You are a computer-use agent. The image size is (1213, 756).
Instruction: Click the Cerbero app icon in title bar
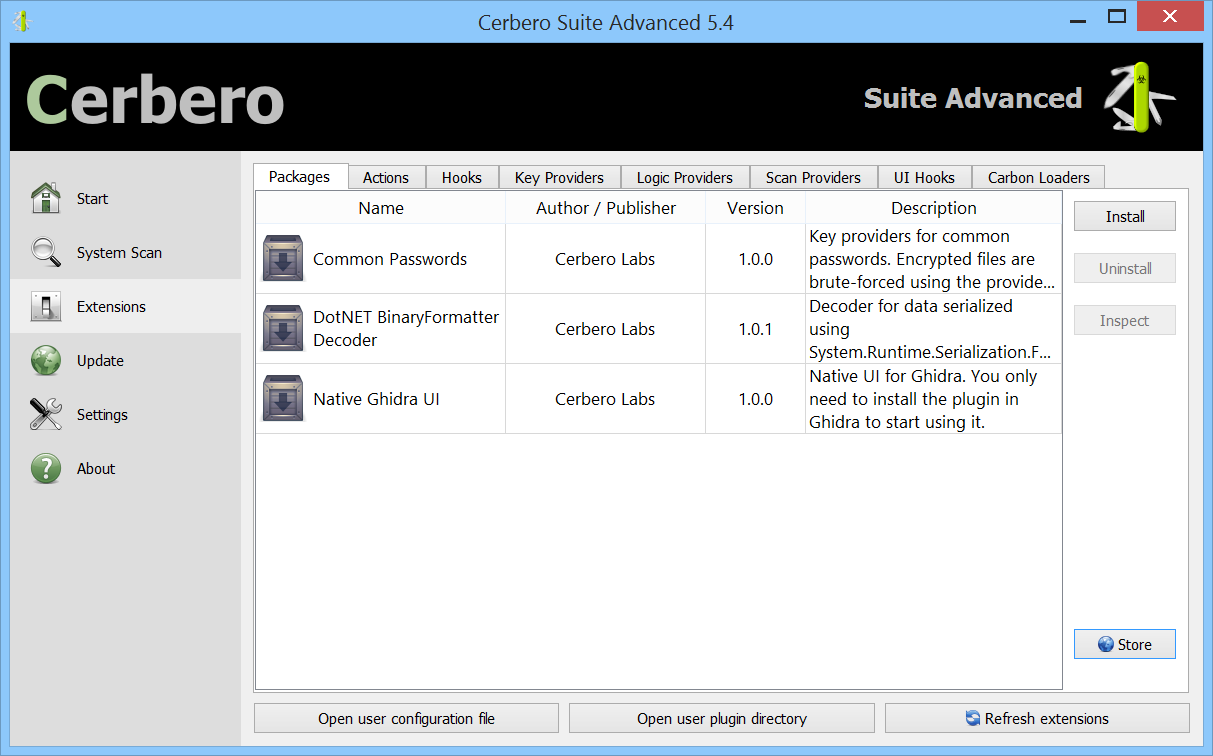[21, 20]
